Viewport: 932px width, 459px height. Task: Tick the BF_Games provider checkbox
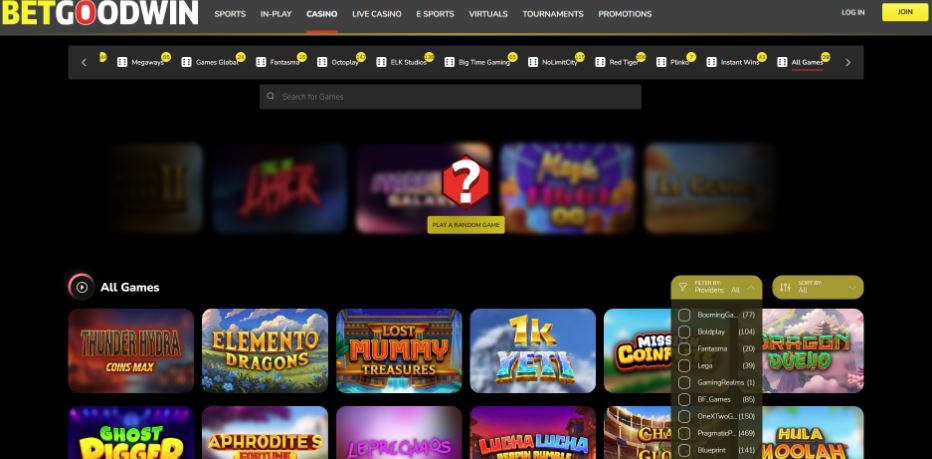pos(684,399)
